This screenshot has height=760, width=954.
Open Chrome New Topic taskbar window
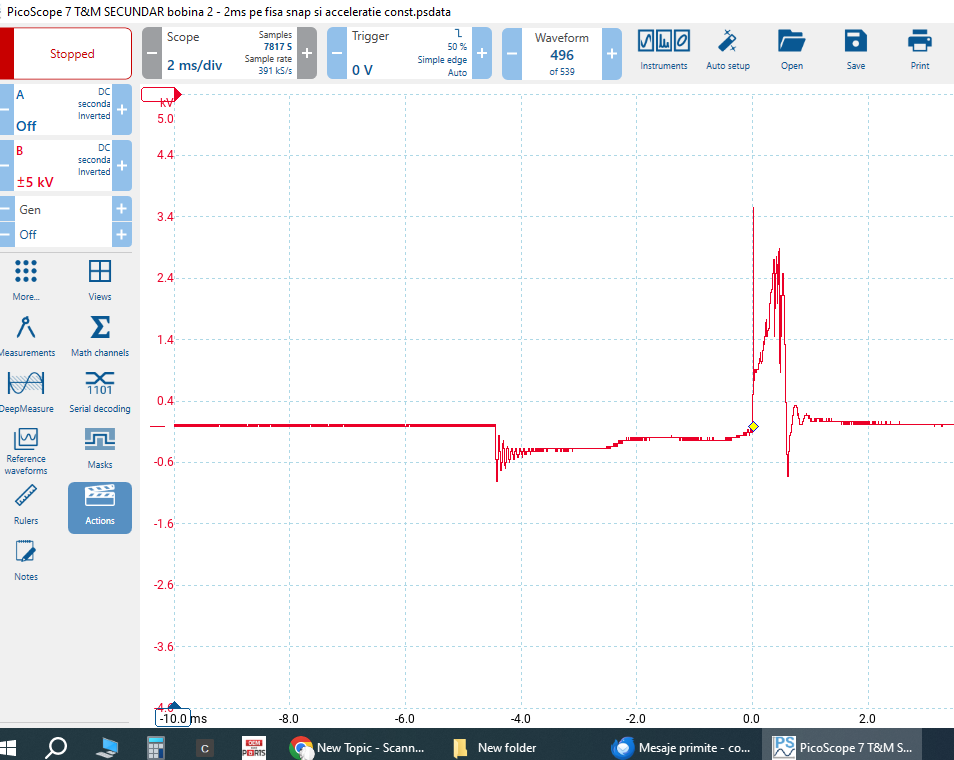point(357,747)
